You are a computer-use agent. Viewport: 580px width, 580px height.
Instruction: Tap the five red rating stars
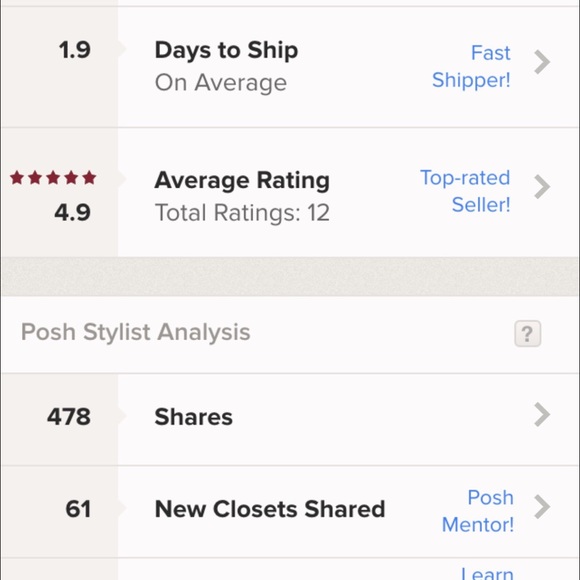[x=53, y=178]
